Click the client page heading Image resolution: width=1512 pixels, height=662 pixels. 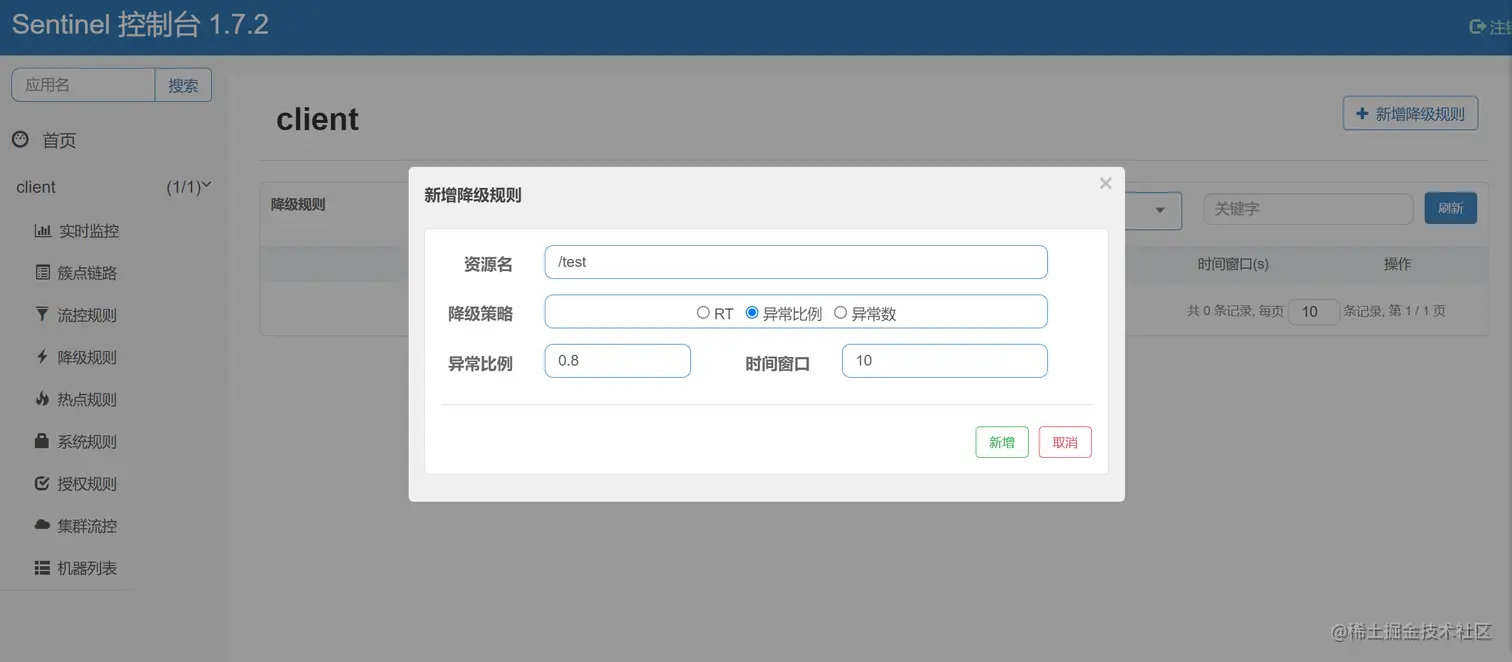(317, 119)
